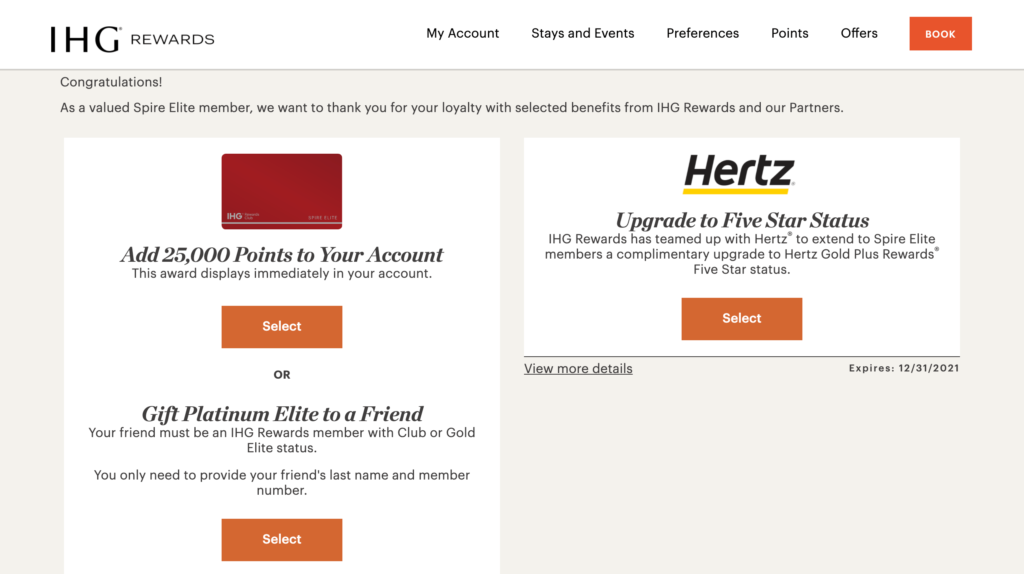
Task: Click the Upgrade to Five Star Status heading
Action: coord(742,220)
